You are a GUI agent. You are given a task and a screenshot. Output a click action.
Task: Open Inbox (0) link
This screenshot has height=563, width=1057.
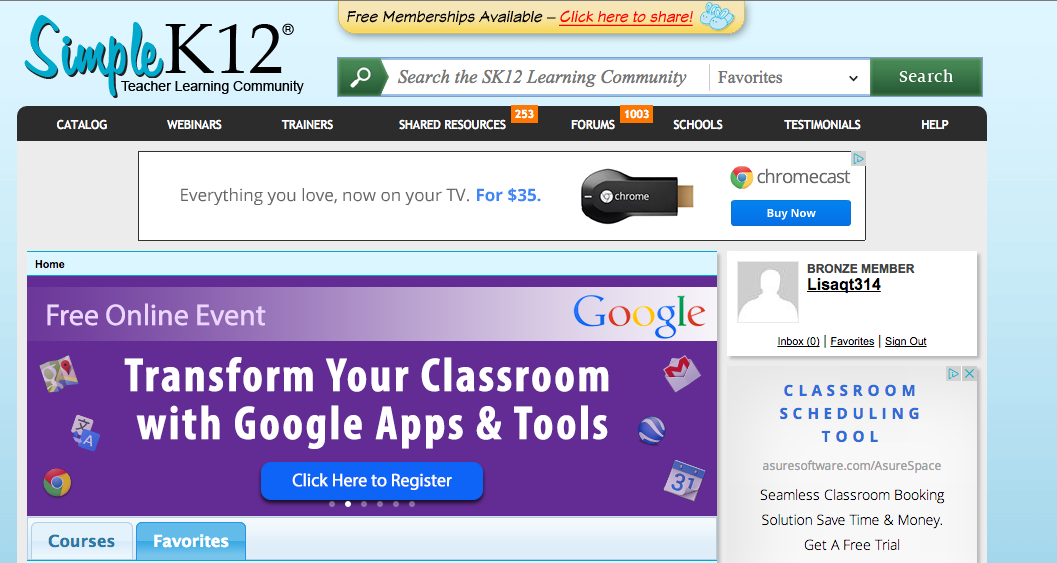[x=798, y=341]
